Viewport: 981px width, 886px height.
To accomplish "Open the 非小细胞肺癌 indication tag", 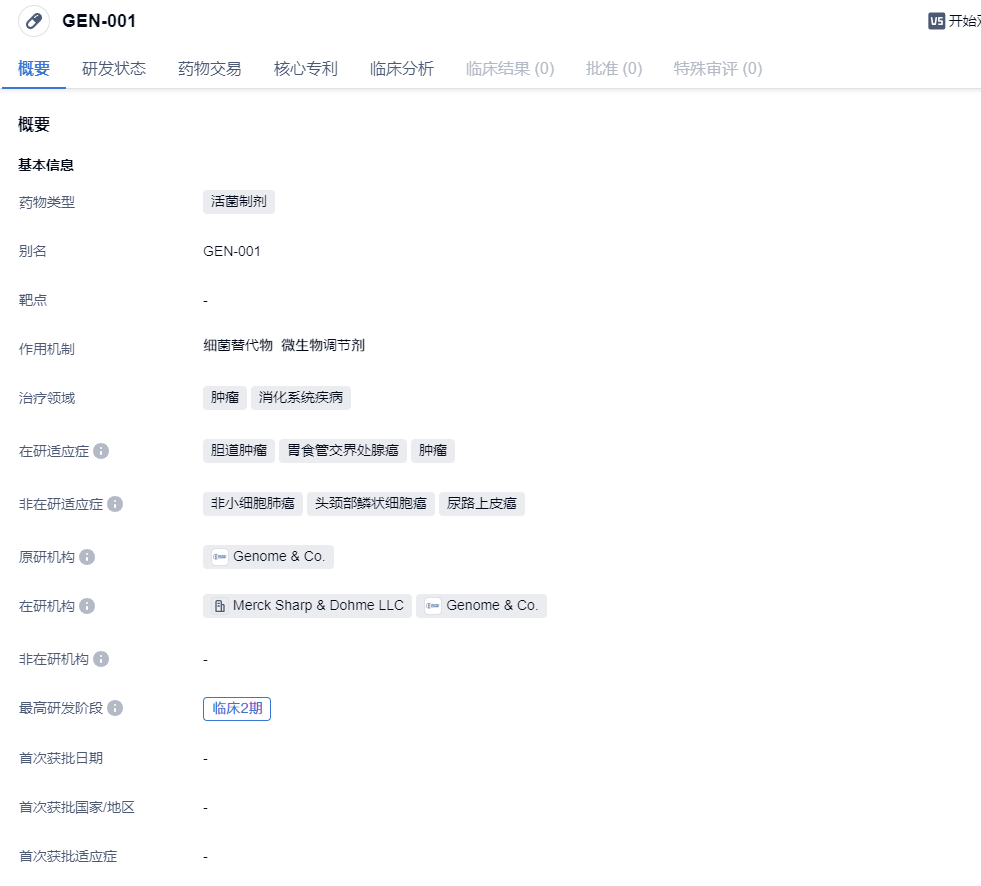I will click(x=253, y=504).
